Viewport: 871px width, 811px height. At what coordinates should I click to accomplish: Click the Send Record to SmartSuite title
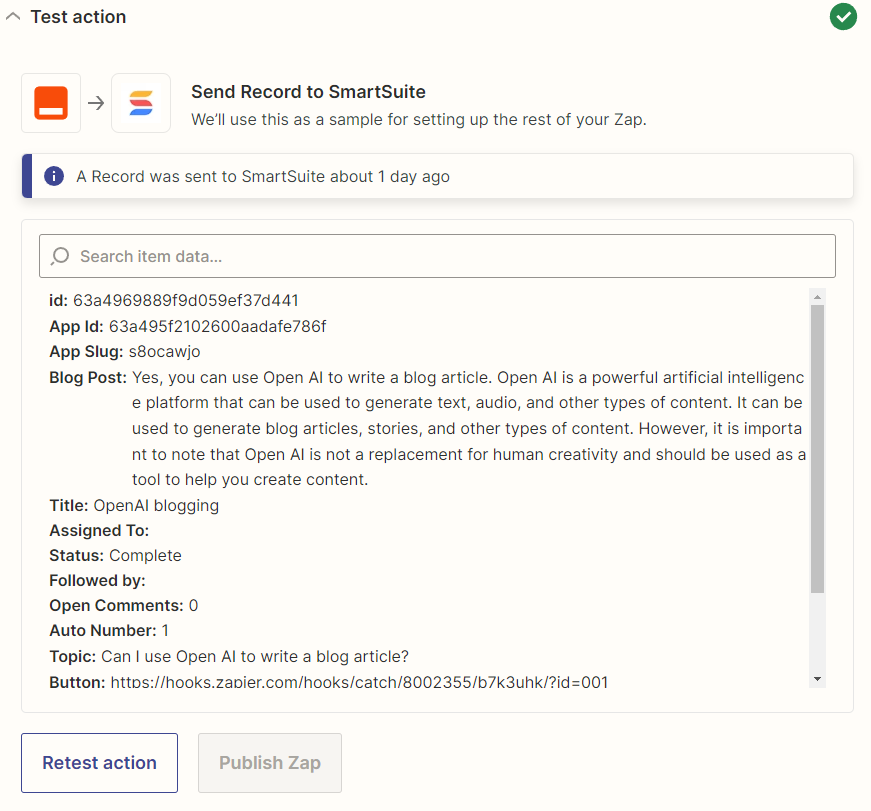coord(308,92)
